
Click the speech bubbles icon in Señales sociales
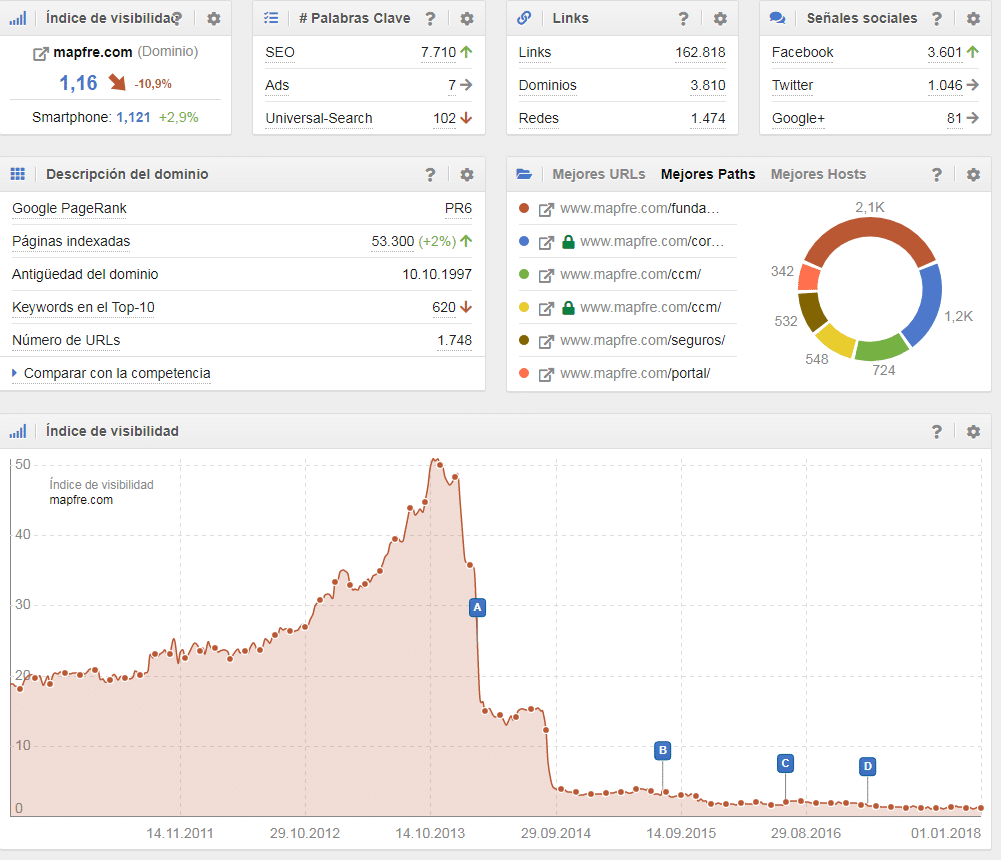click(777, 18)
